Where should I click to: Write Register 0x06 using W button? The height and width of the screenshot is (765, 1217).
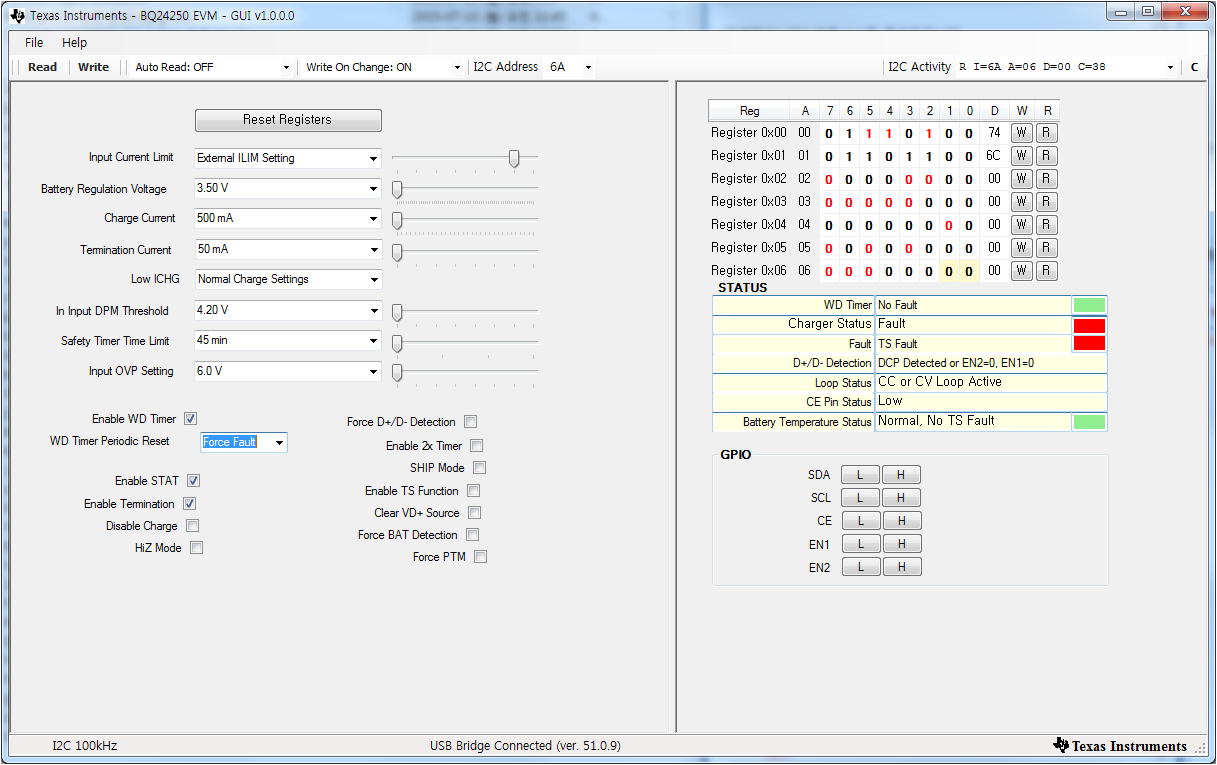point(1021,271)
